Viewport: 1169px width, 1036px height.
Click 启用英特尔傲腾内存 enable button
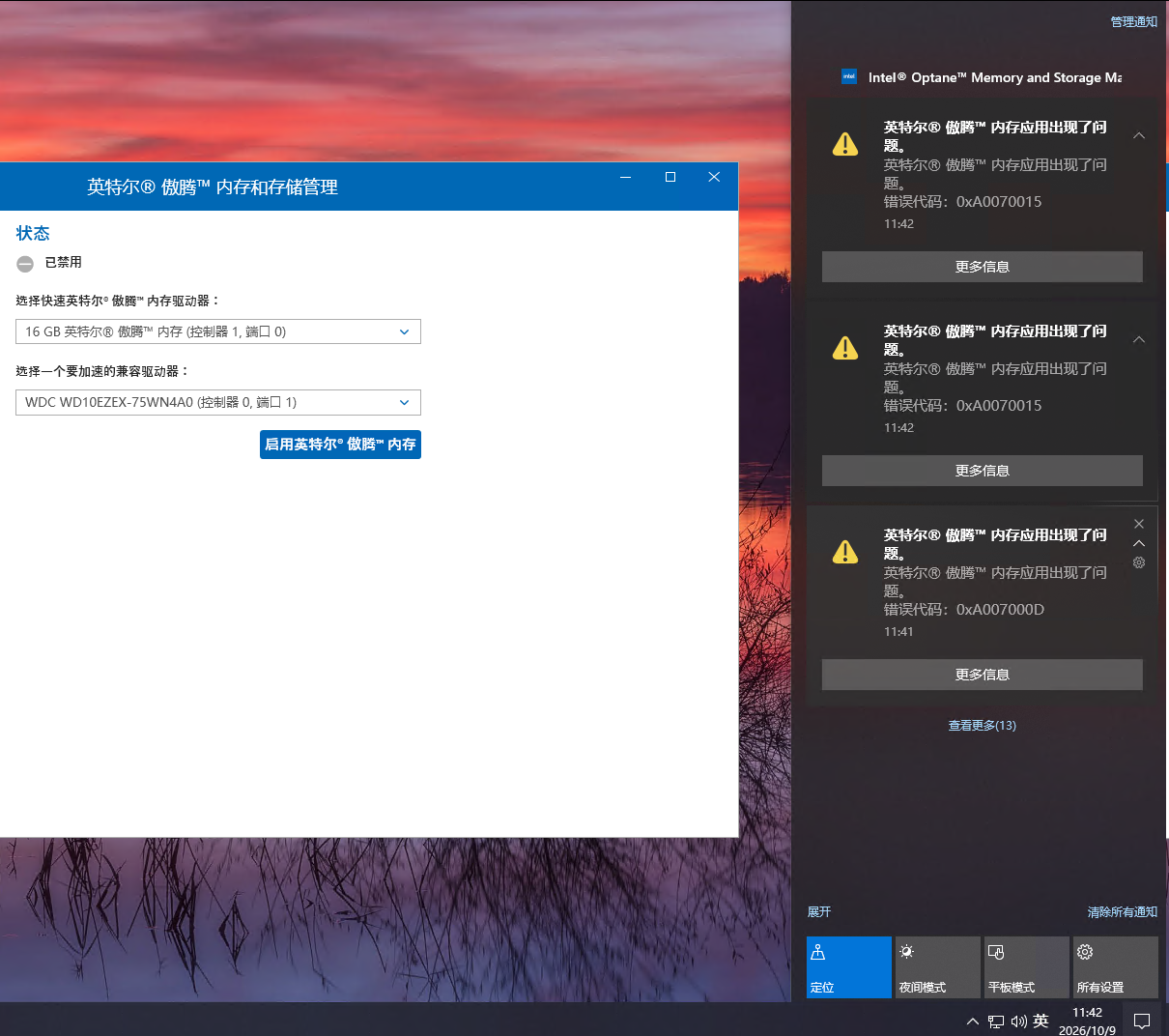point(340,445)
